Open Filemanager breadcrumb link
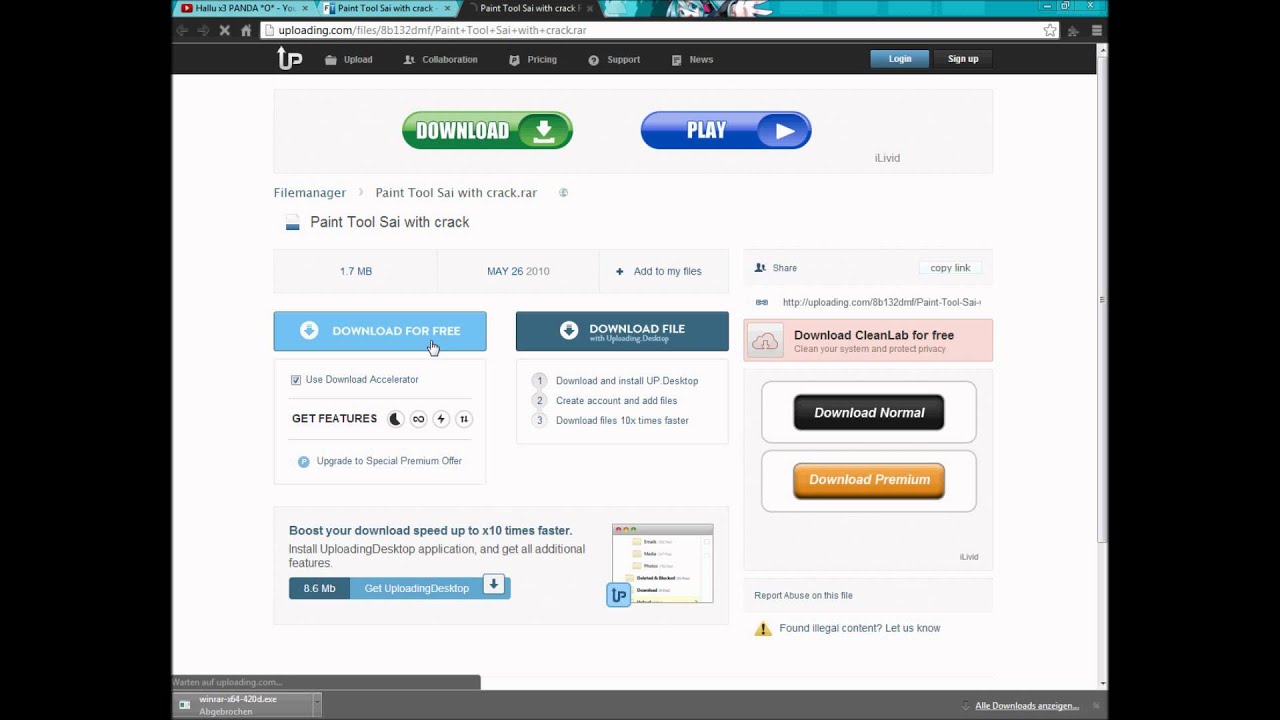 (x=310, y=193)
